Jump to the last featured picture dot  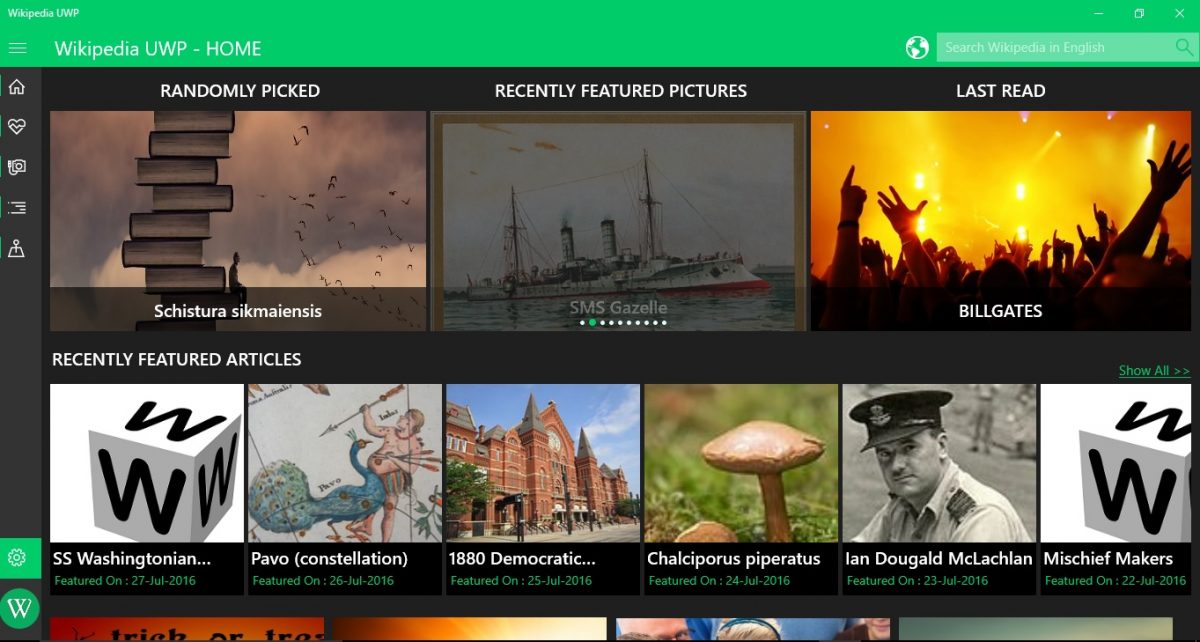click(x=663, y=322)
